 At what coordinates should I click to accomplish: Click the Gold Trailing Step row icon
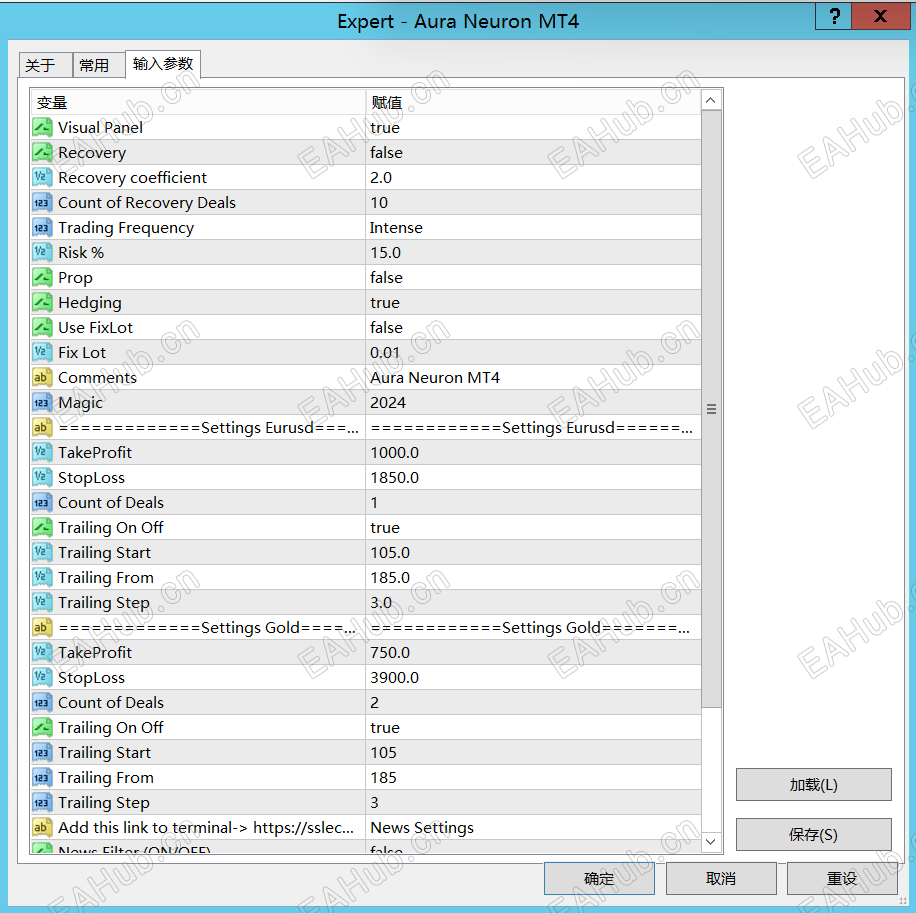(x=42, y=803)
